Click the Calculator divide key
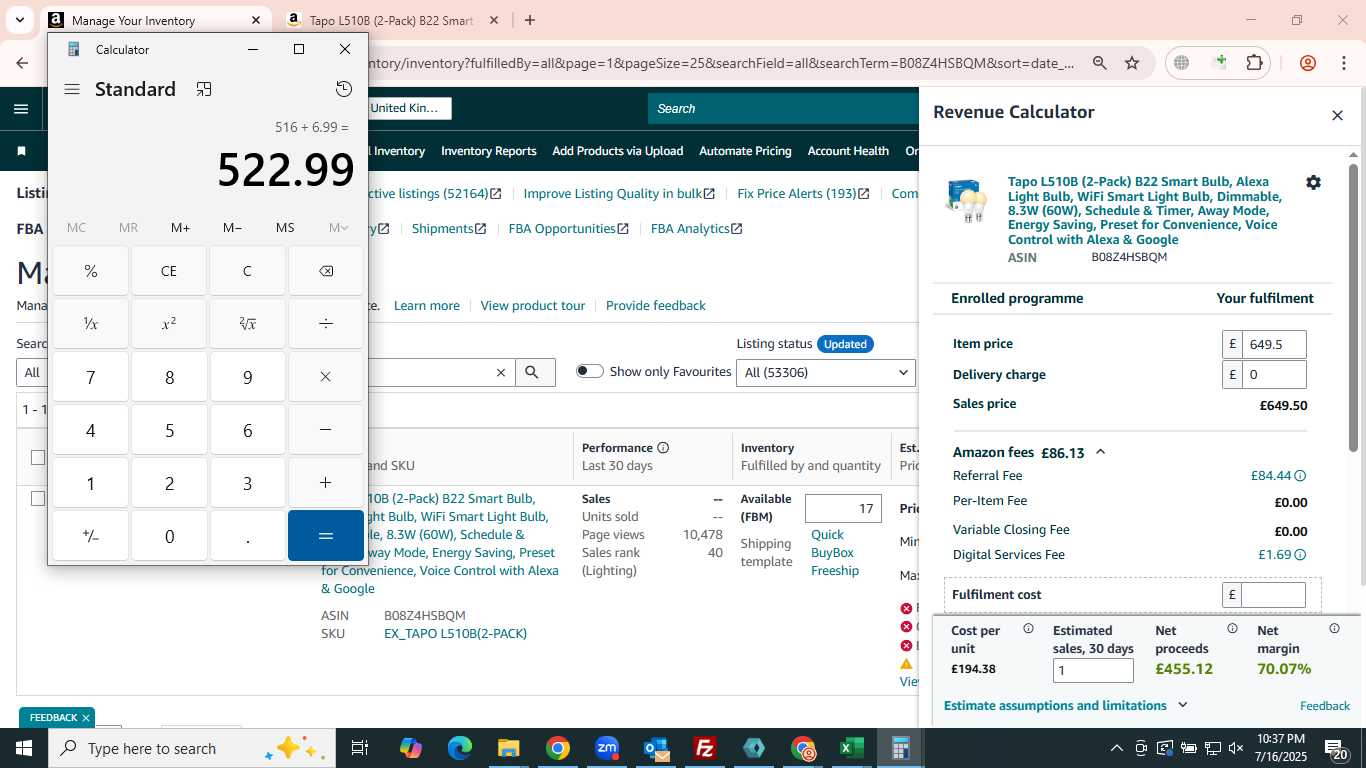This screenshot has width=1366, height=768. (x=326, y=324)
